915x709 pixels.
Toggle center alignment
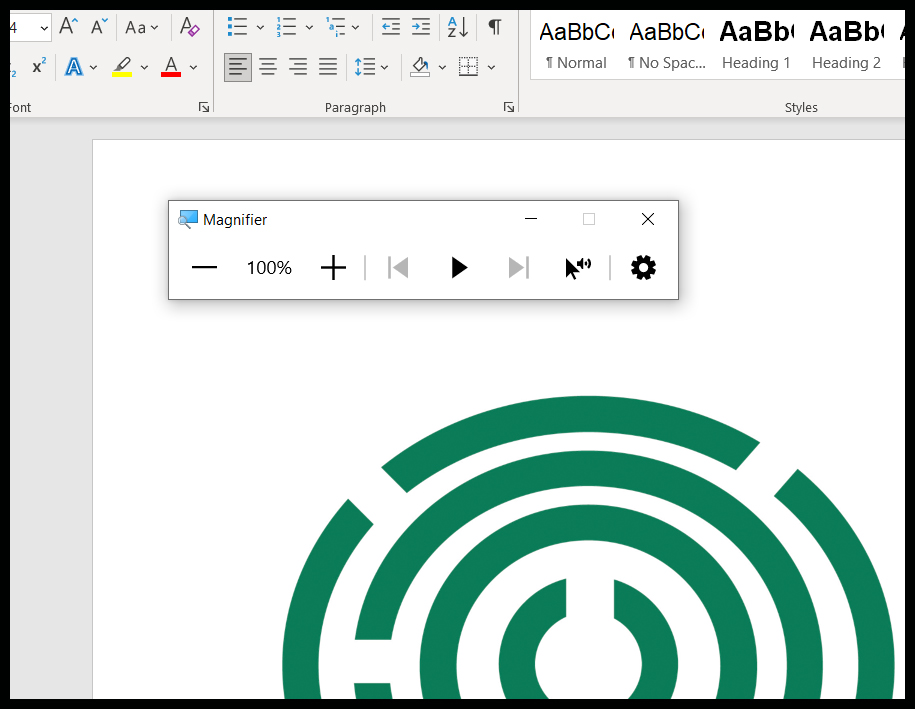tap(268, 67)
